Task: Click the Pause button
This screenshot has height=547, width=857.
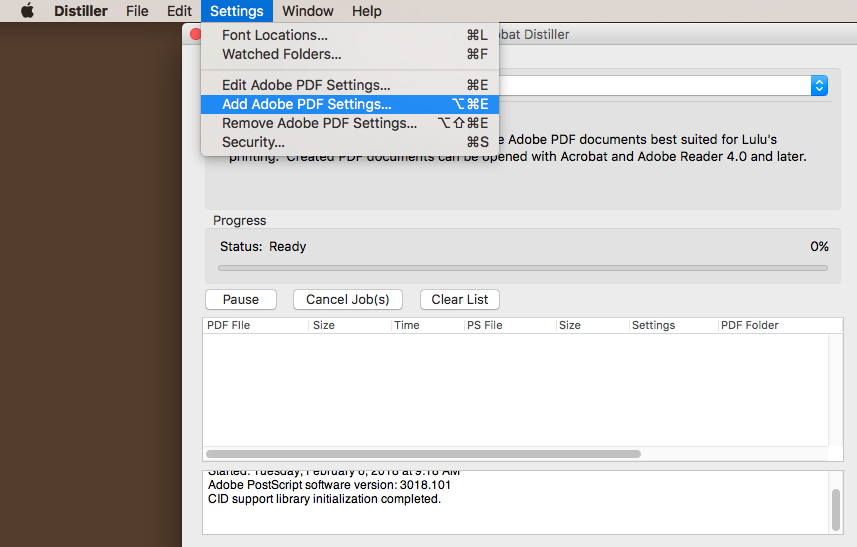Action: [241, 299]
